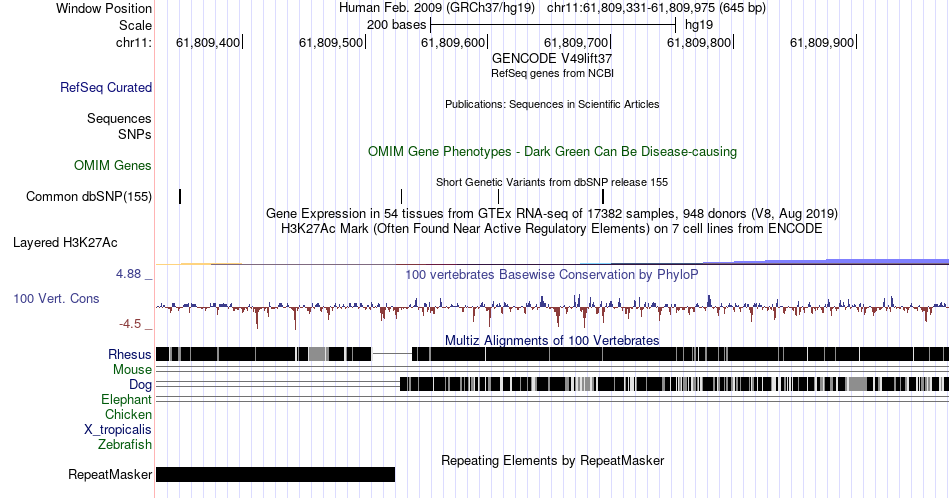
Task: Click Repeating Elements by RepeatMasker title
Action: tap(553, 460)
